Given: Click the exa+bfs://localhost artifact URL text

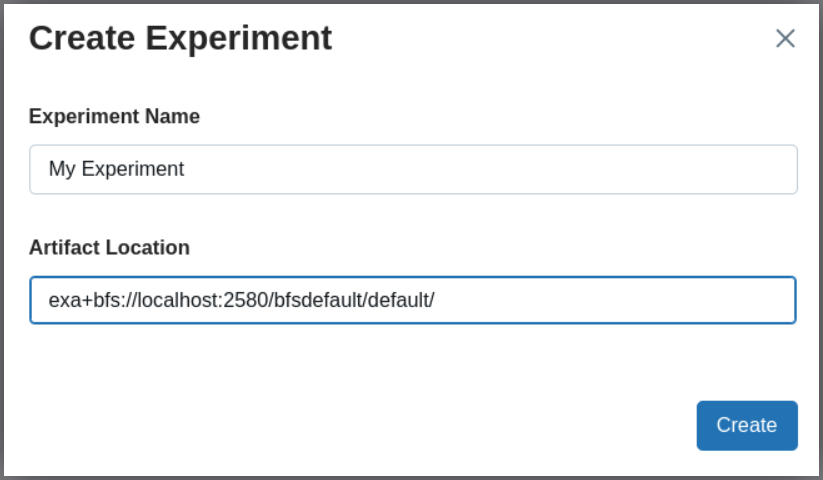Looking at the screenshot, I should pos(241,300).
